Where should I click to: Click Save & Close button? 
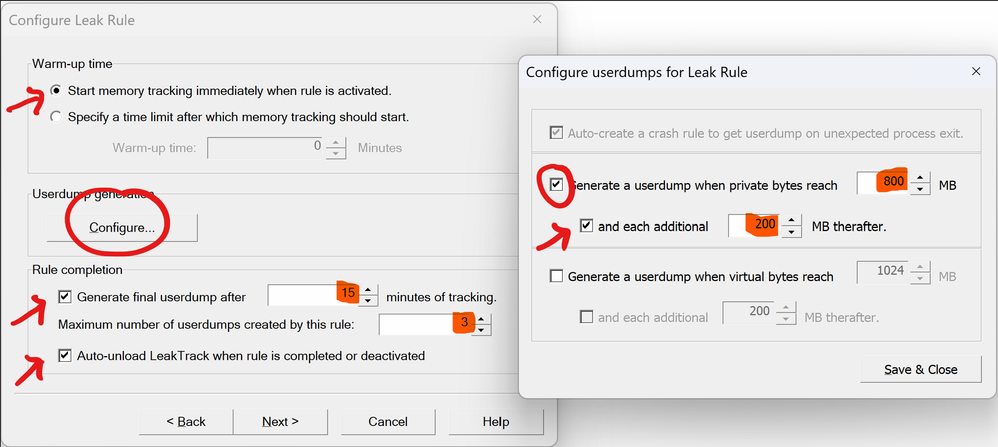[x=920, y=369]
